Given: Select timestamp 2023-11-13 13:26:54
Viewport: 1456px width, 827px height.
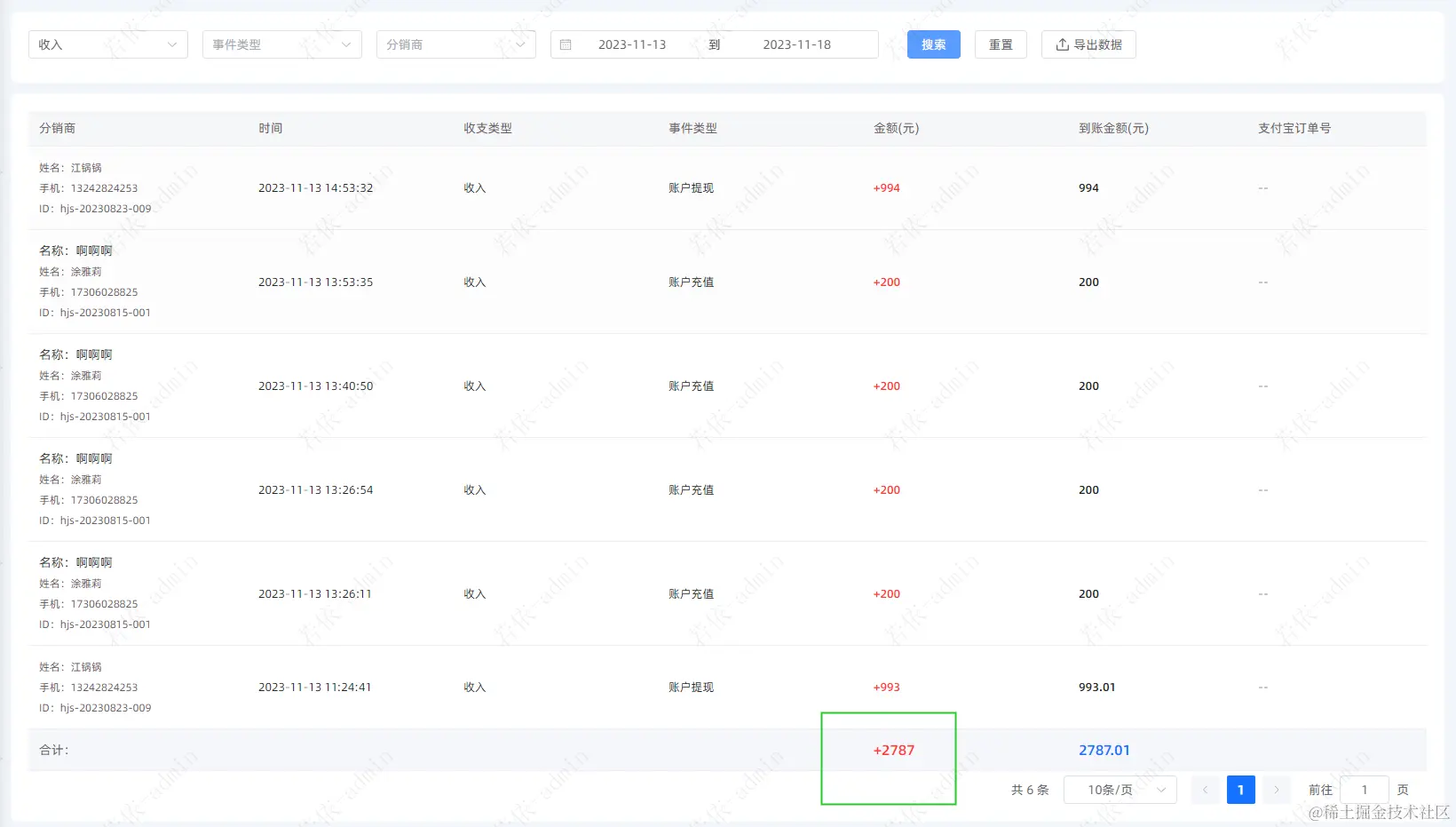Looking at the screenshot, I should [x=316, y=490].
